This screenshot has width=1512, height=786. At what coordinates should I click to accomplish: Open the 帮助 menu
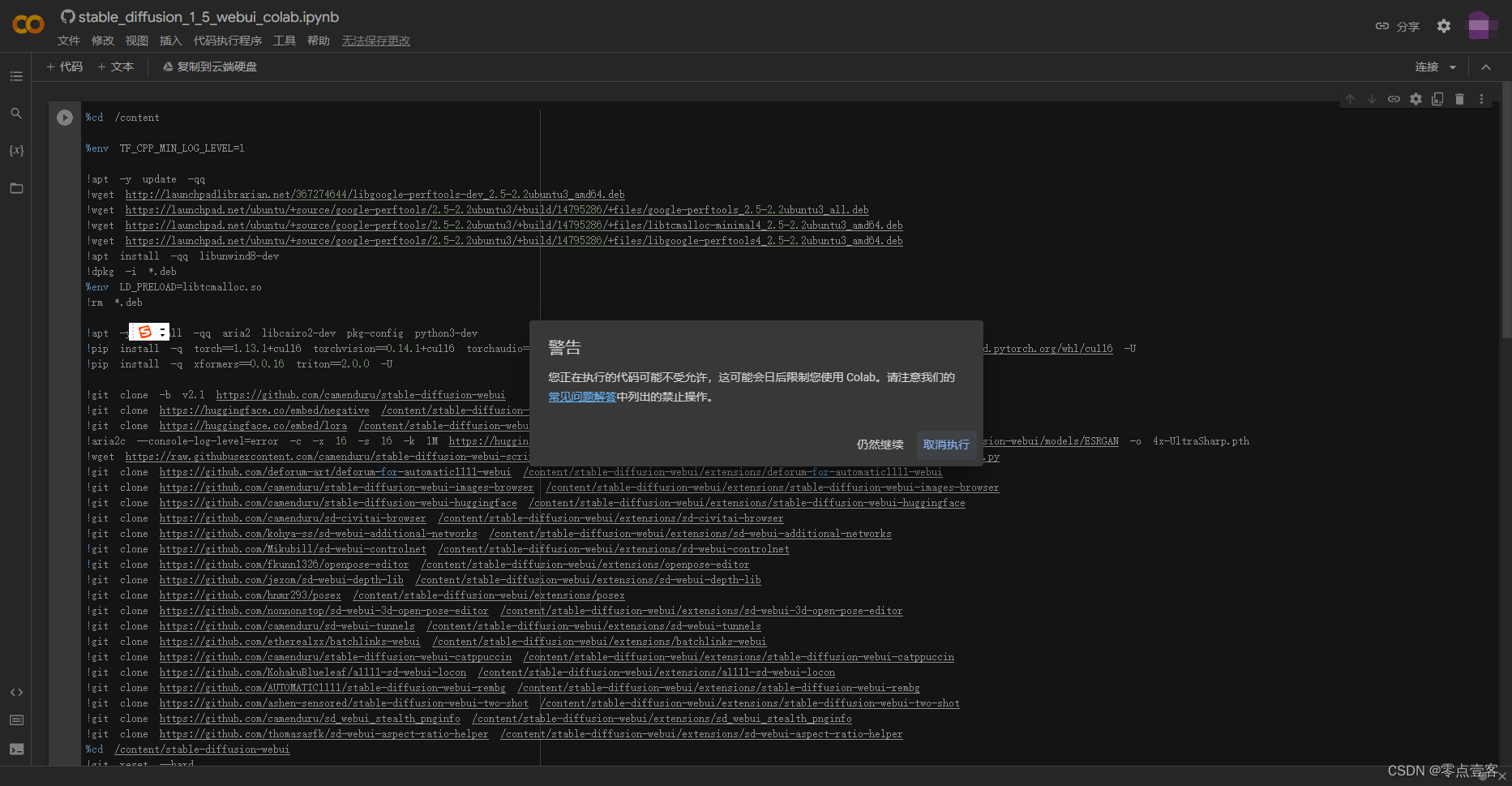click(x=319, y=41)
